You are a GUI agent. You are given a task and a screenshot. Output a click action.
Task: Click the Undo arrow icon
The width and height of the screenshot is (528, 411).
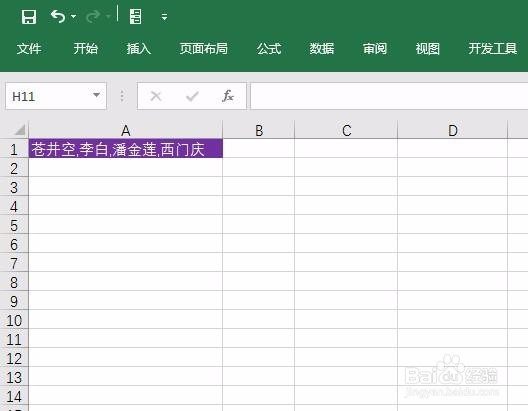(58, 16)
